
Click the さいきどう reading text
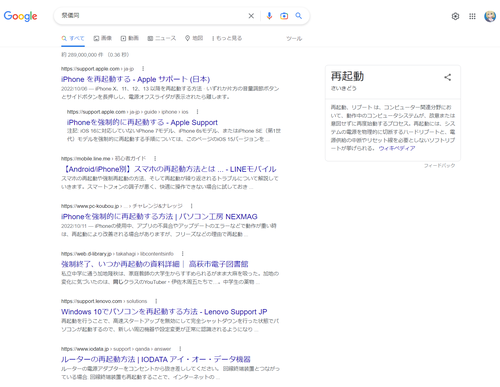[x=344, y=88]
